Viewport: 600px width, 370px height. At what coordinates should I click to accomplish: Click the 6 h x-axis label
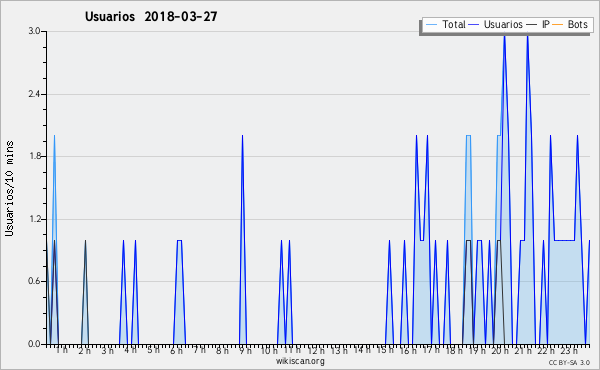176,350
